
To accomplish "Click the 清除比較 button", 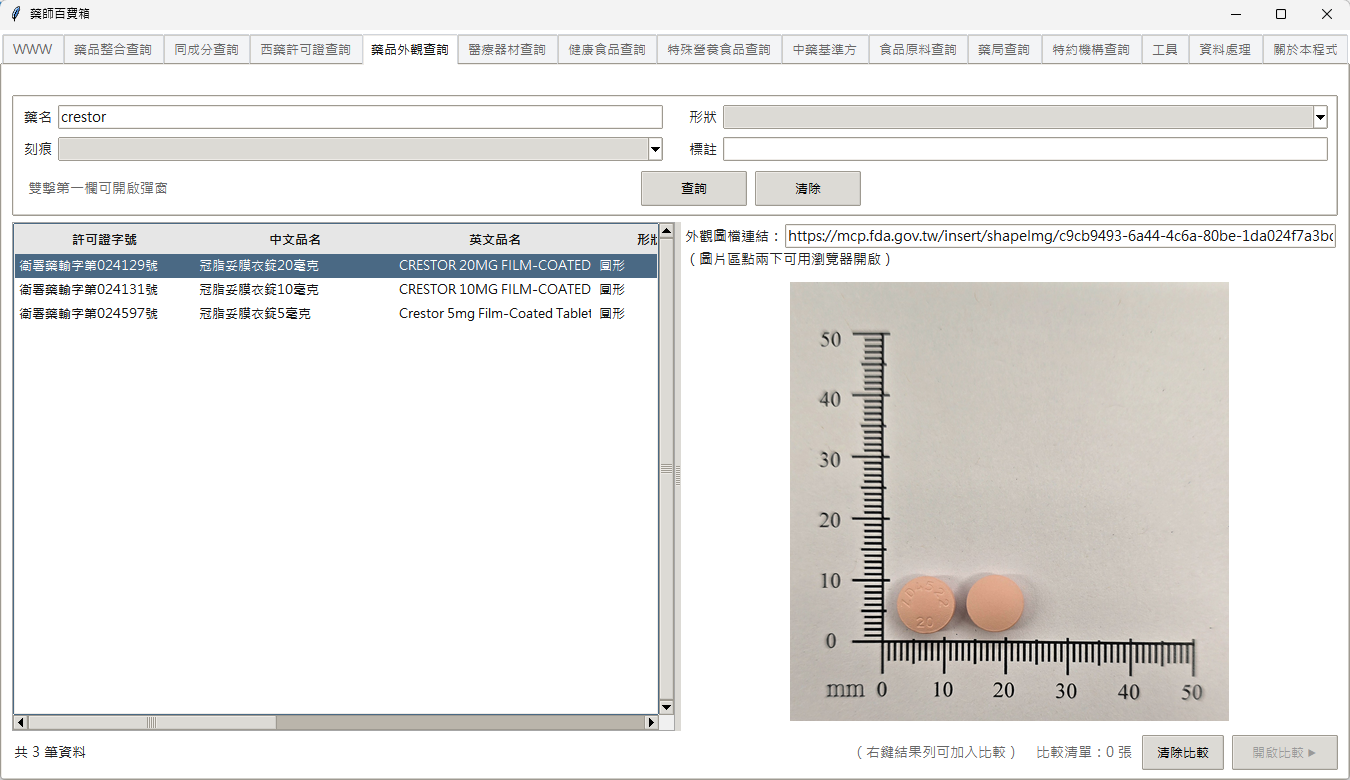I will click(x=1183, y=753).
